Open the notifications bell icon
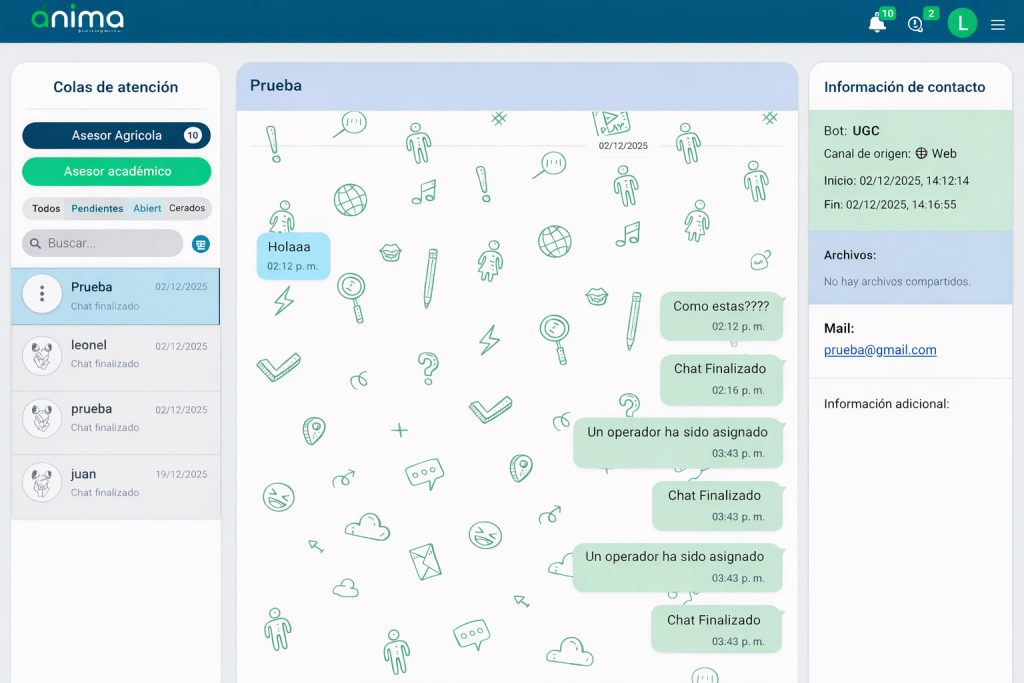 coord(877,23)
